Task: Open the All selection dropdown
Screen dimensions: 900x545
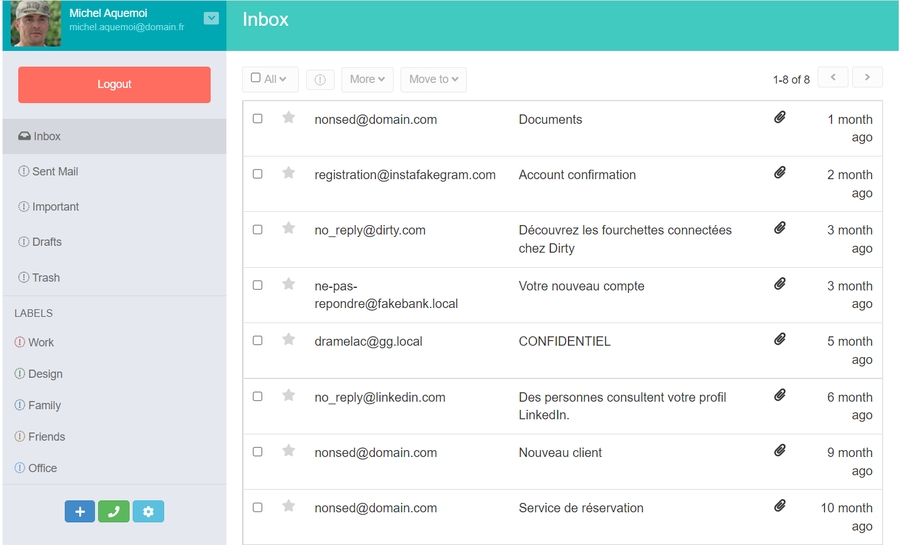Action: [269, 79]
